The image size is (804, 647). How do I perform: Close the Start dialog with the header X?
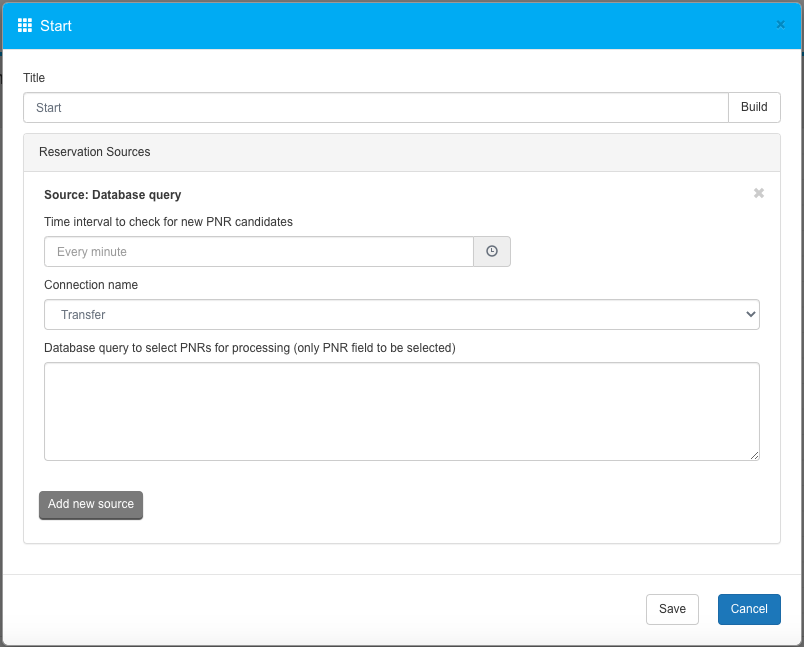(780, 25)
